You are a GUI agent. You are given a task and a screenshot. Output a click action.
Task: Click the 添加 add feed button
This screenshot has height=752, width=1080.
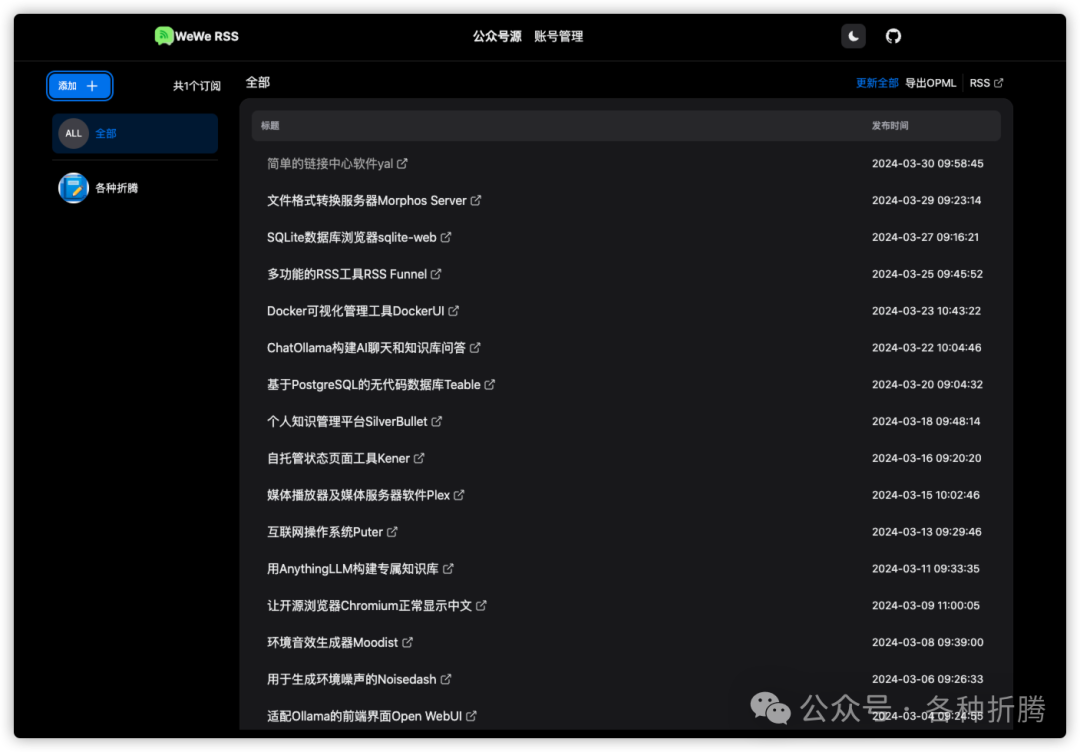pos(79,86)
